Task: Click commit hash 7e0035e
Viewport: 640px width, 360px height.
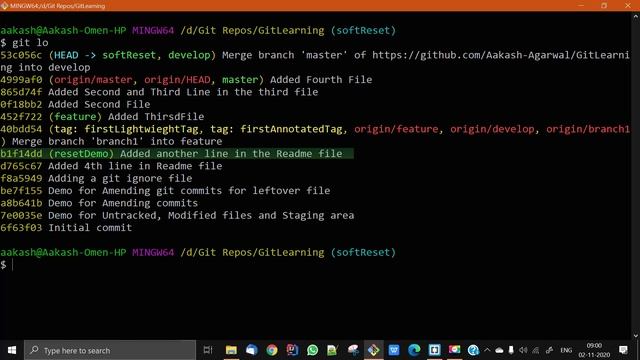Action: click(21, 215)
